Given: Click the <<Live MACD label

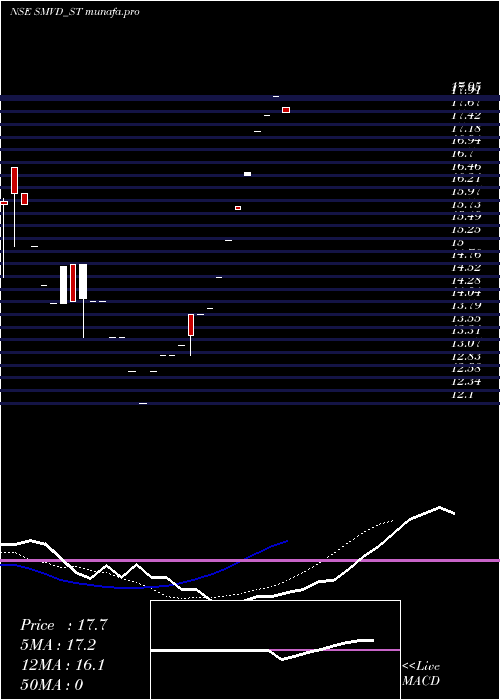Looking at the screenshot, I should 421,674.
